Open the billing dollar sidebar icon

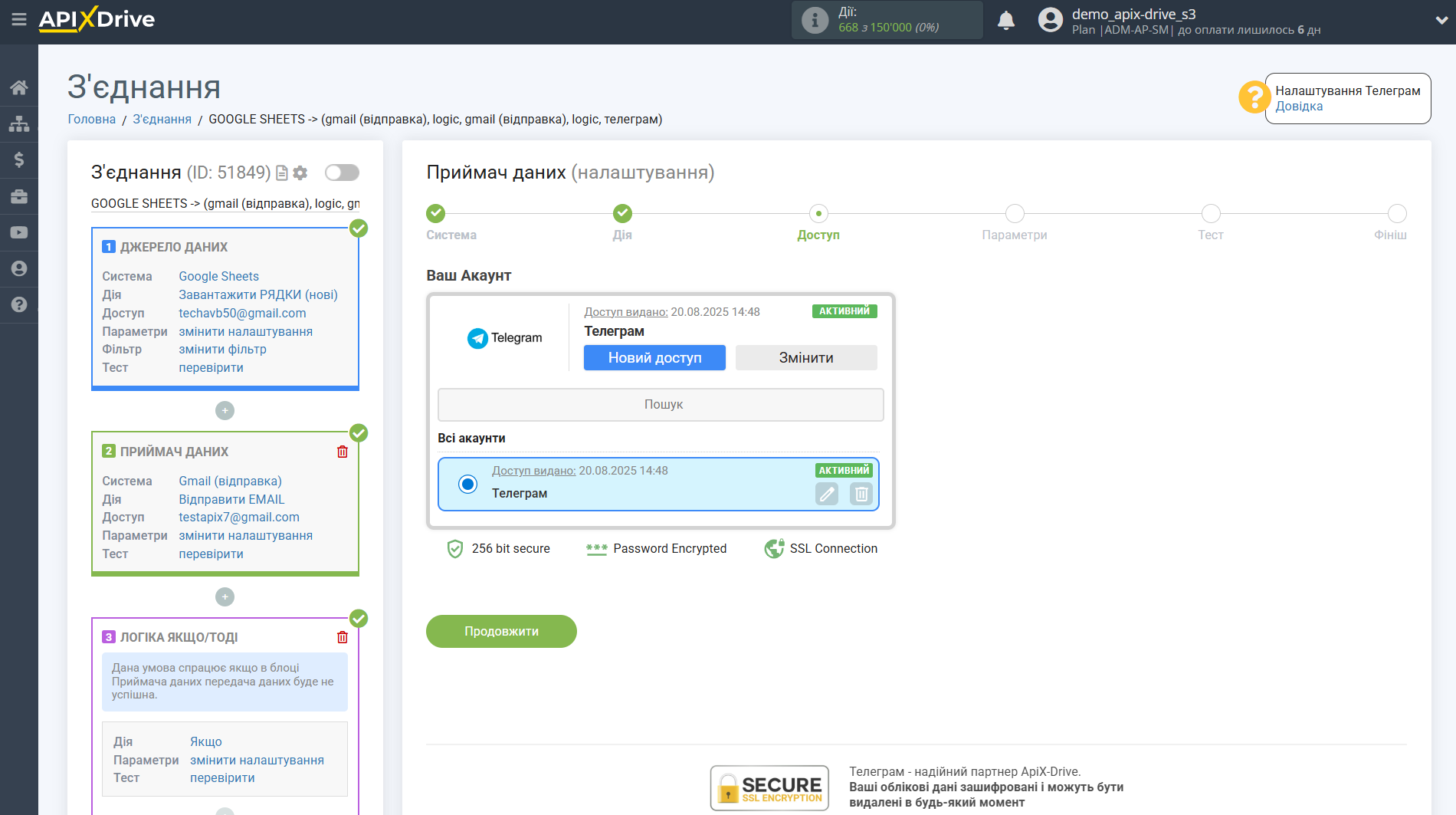(19, 159)
